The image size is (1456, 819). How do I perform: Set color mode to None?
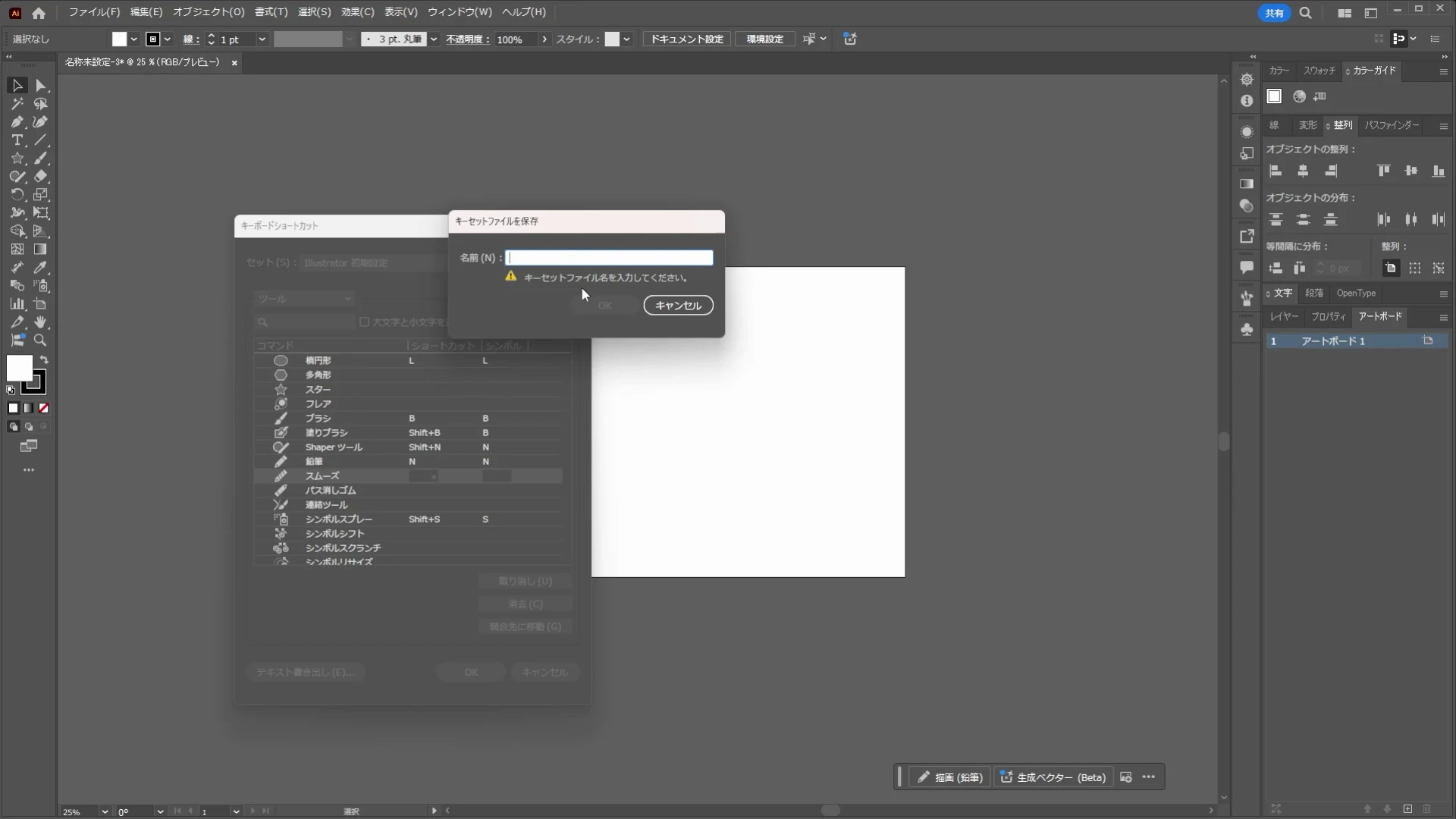point(44,408)
